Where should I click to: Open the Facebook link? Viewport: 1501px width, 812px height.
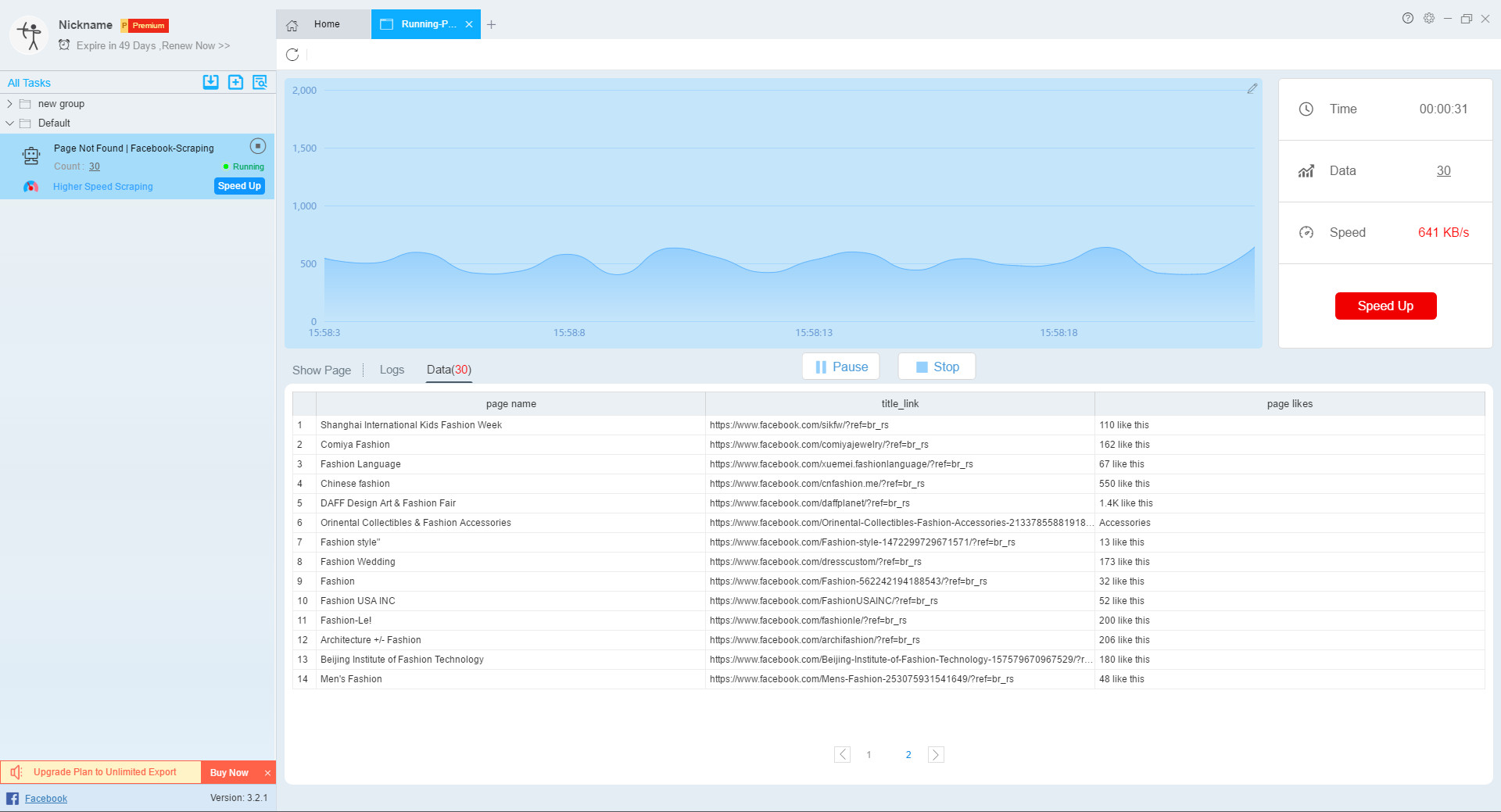[46, 799]
